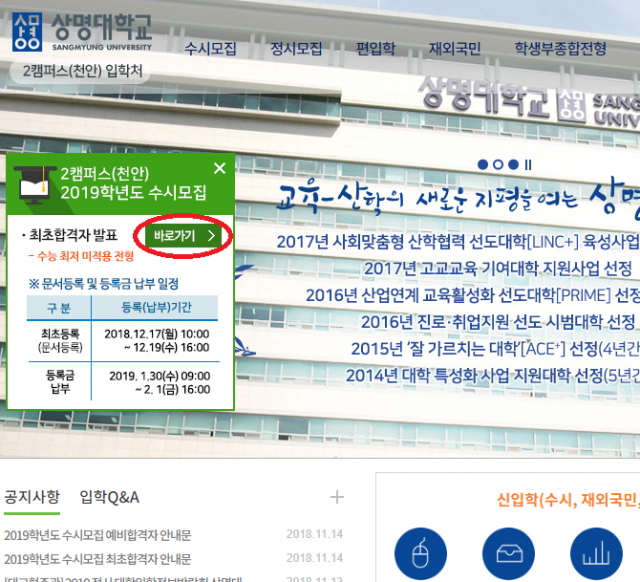Select the third slider dot indicator
640x582 pixels.
click(x=513, y=164)
